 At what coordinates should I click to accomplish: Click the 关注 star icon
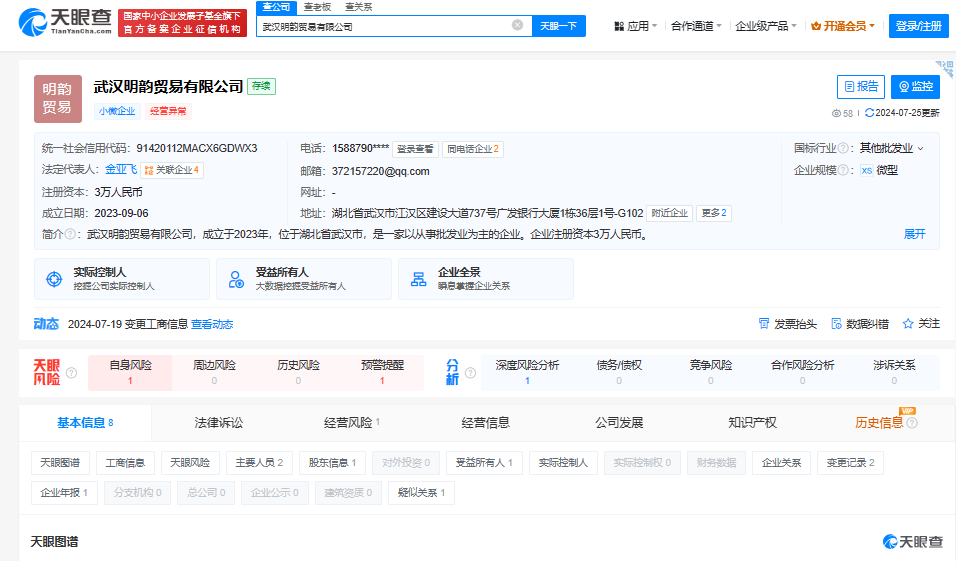coord(908,323)
